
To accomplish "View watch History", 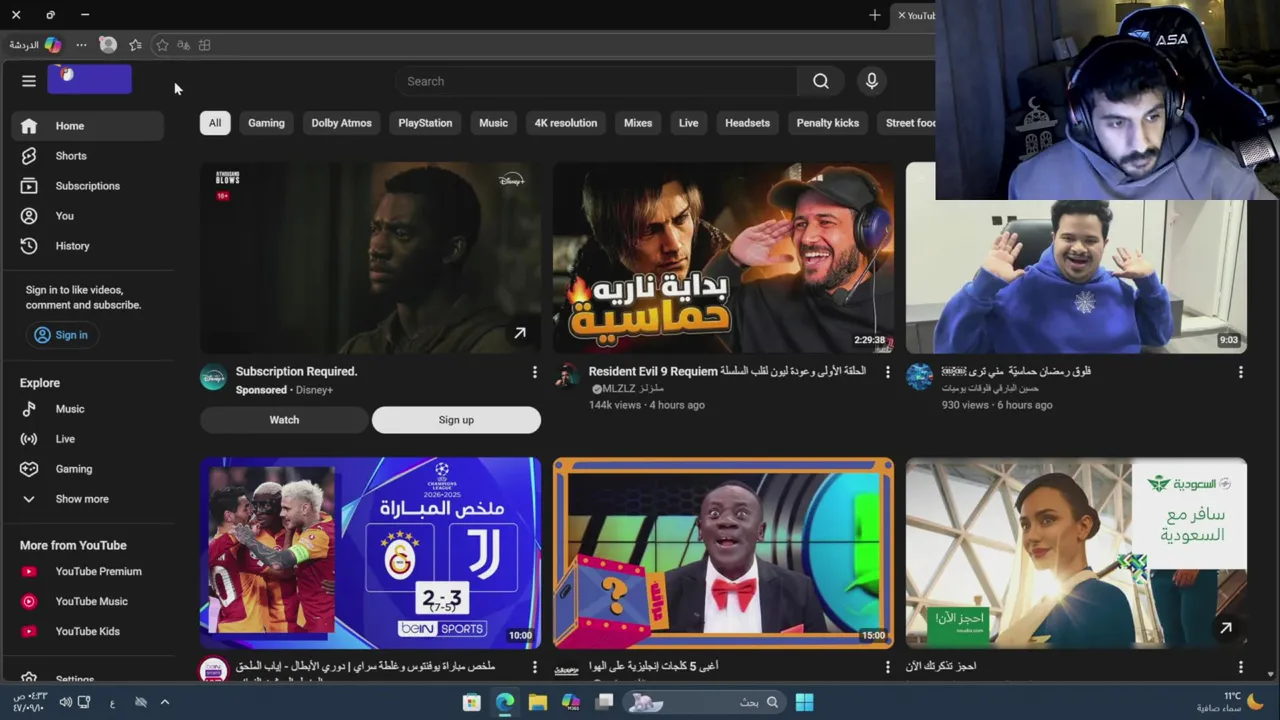I will (88, 246).
